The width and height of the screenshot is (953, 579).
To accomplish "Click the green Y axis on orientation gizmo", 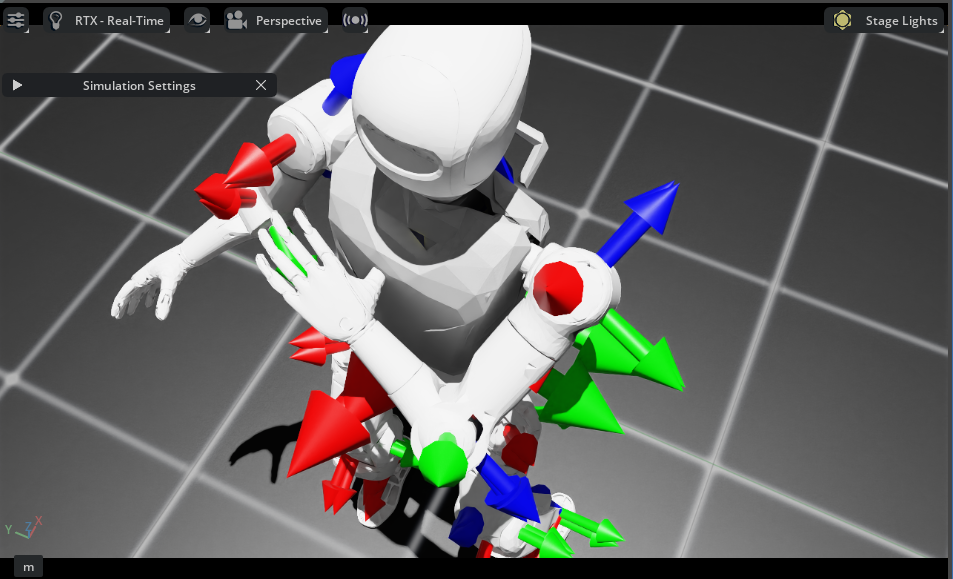I will [8, 528].
